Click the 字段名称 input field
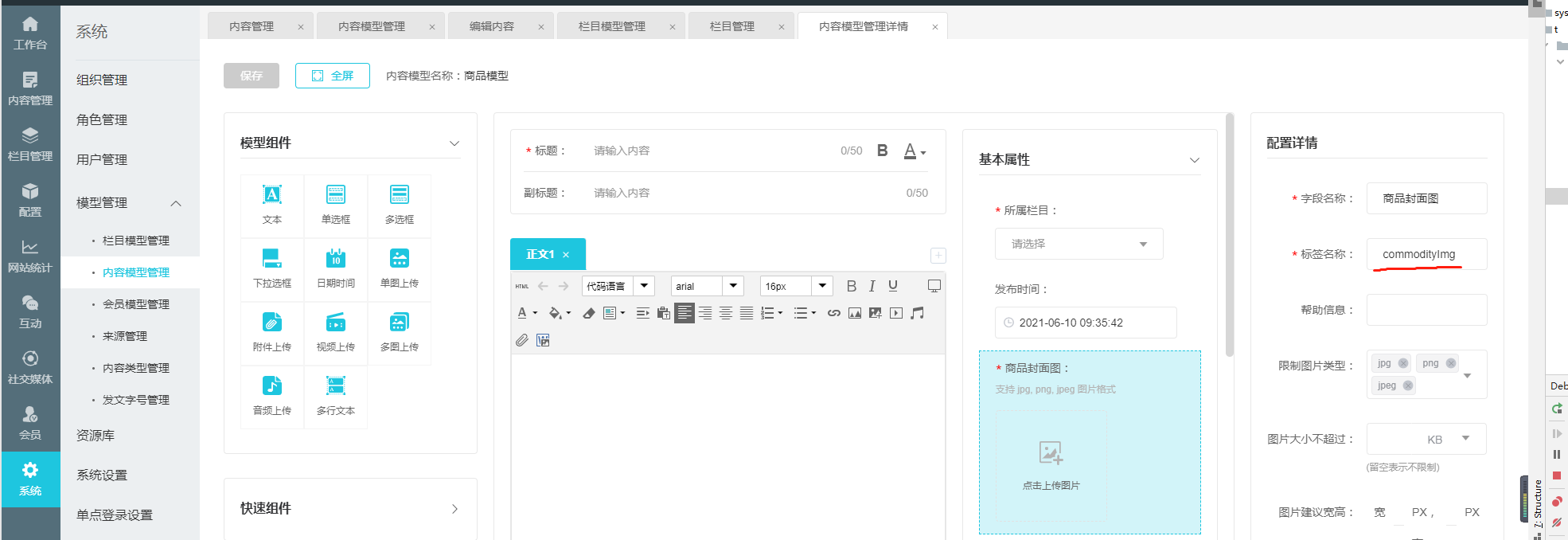This screenshot has width=1568, height=540. tap(1426, 198)
